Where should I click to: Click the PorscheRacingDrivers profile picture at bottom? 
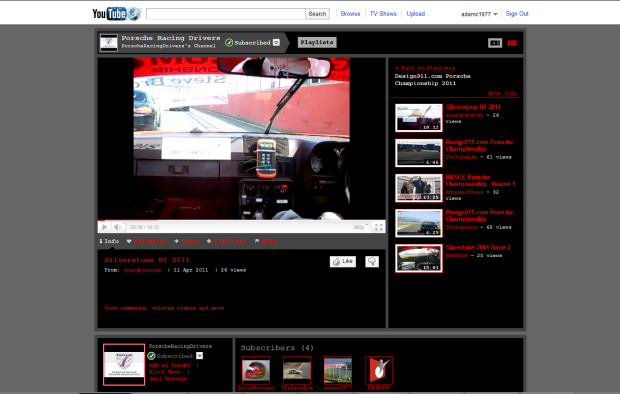(124, 364)
